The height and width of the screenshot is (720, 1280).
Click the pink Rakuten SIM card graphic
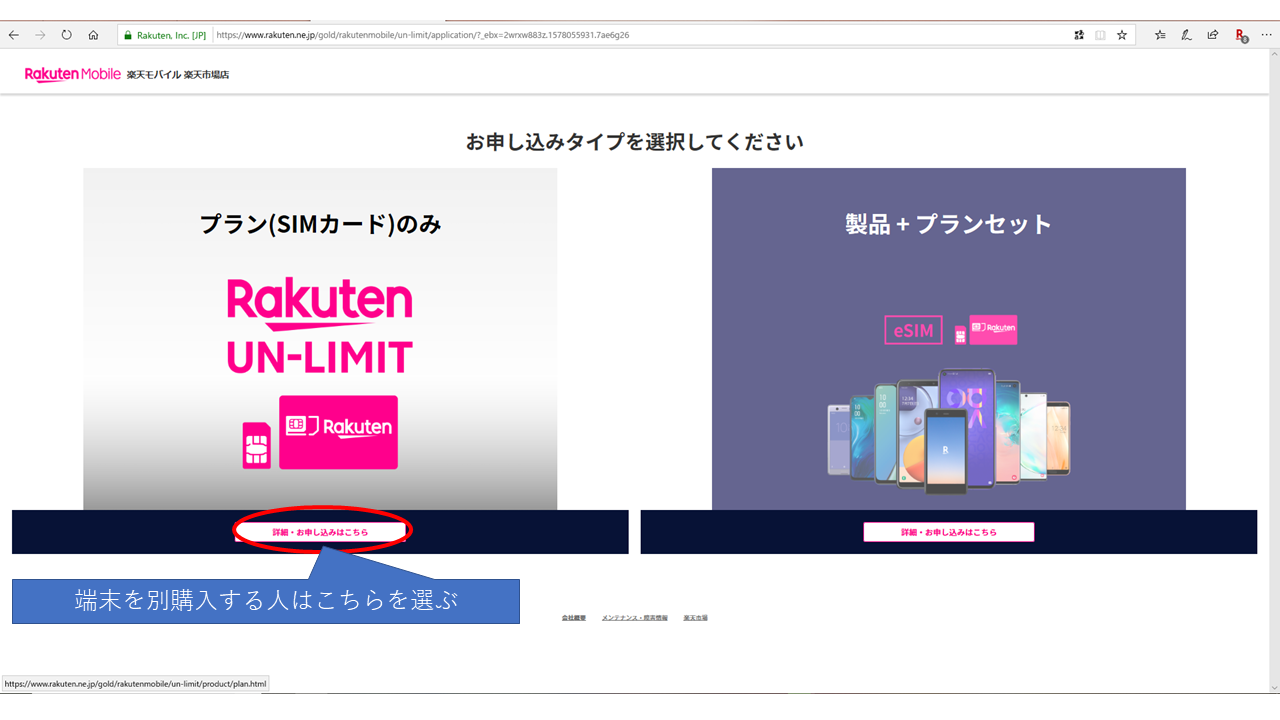coord(338,432)
